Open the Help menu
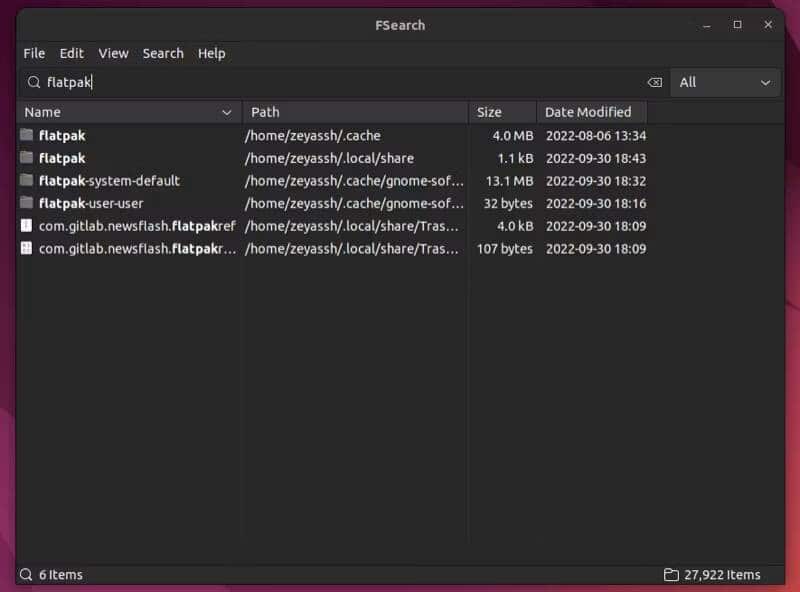This screenshot has width=800, height=592. pos(211,53)
